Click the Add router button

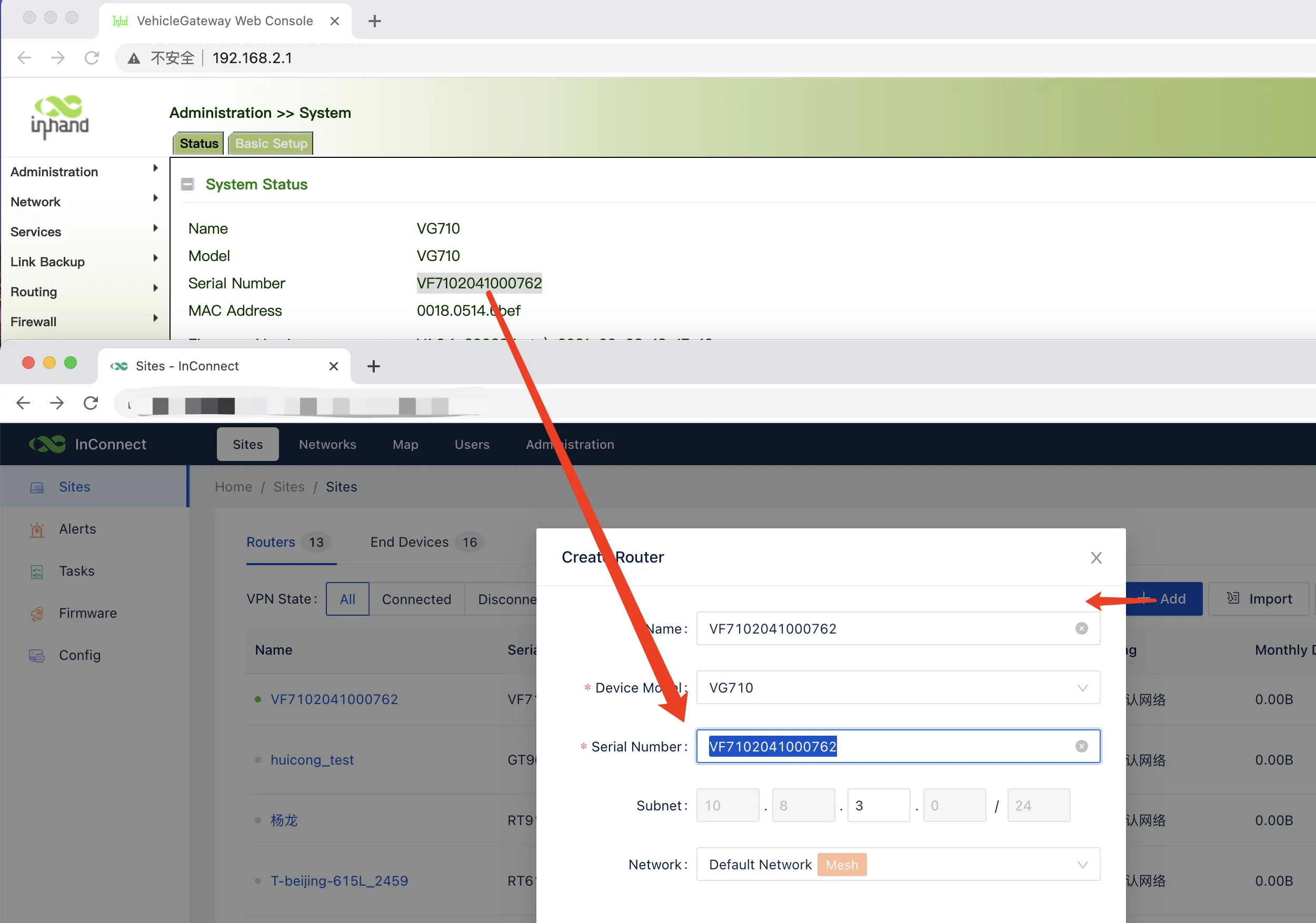[x=1163, y=599]
